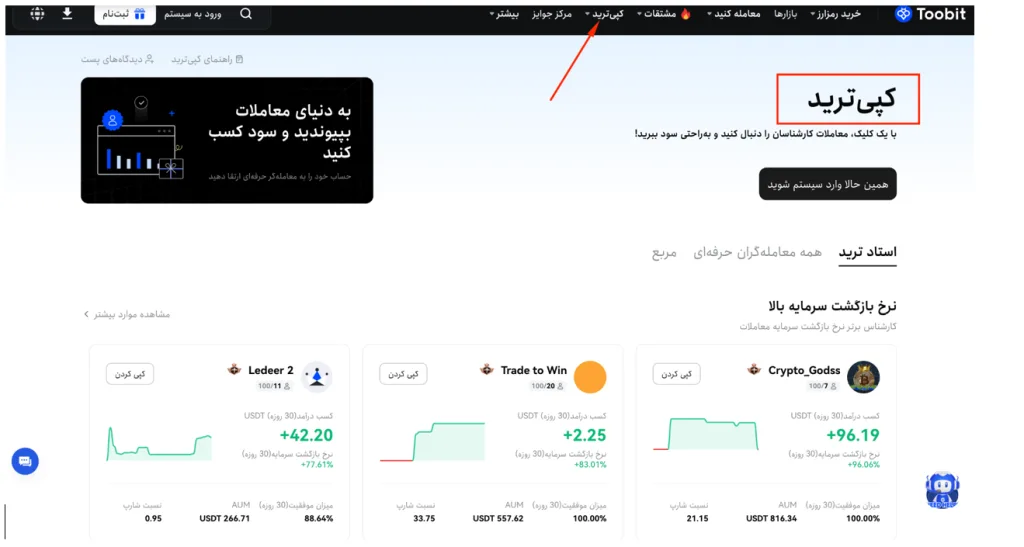Open the globe language selector
The height and width of the screenshot is (547, 1024).
(x=37, y=14)
